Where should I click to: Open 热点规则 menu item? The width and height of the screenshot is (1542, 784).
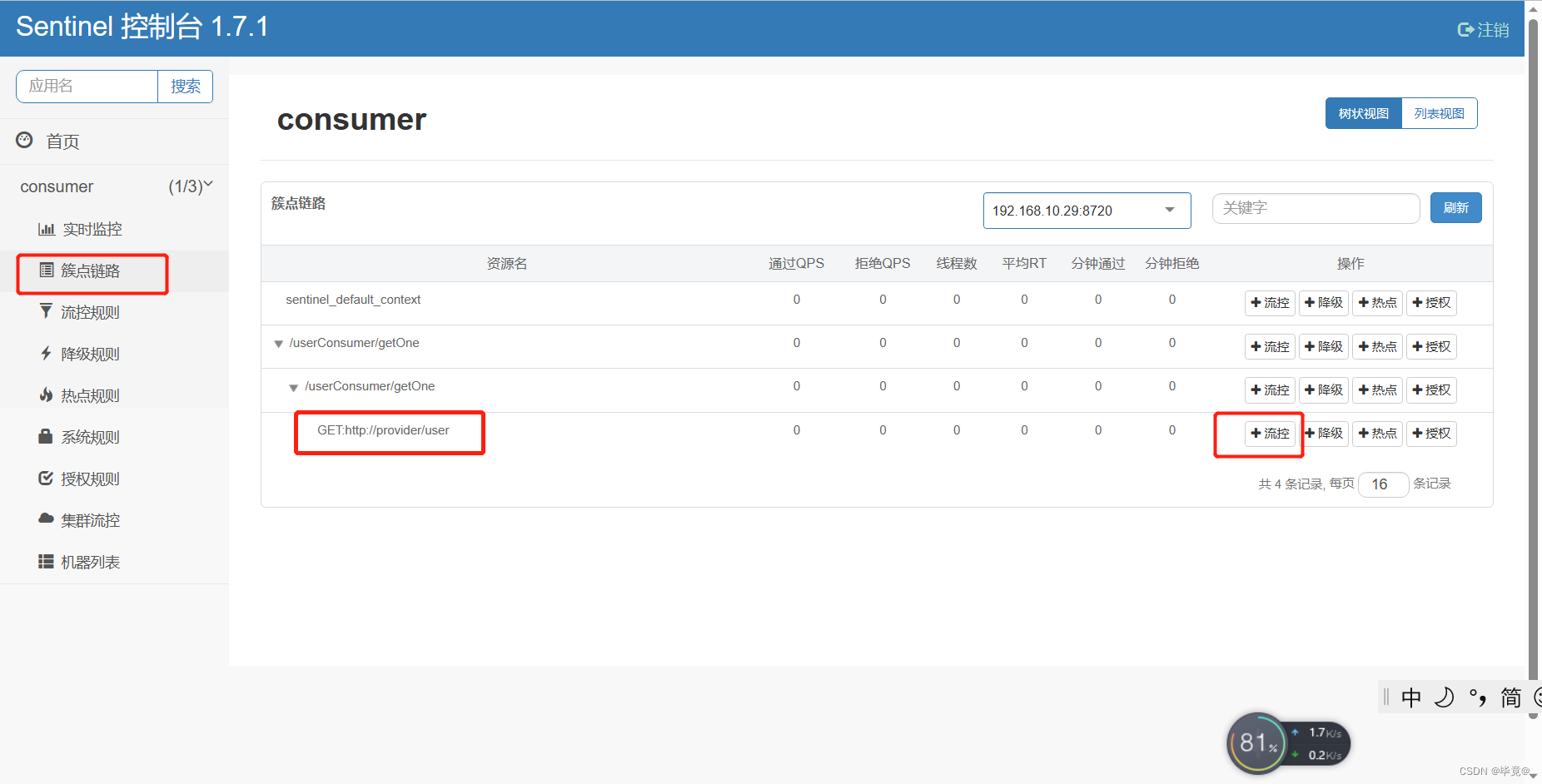coord(114,395)
